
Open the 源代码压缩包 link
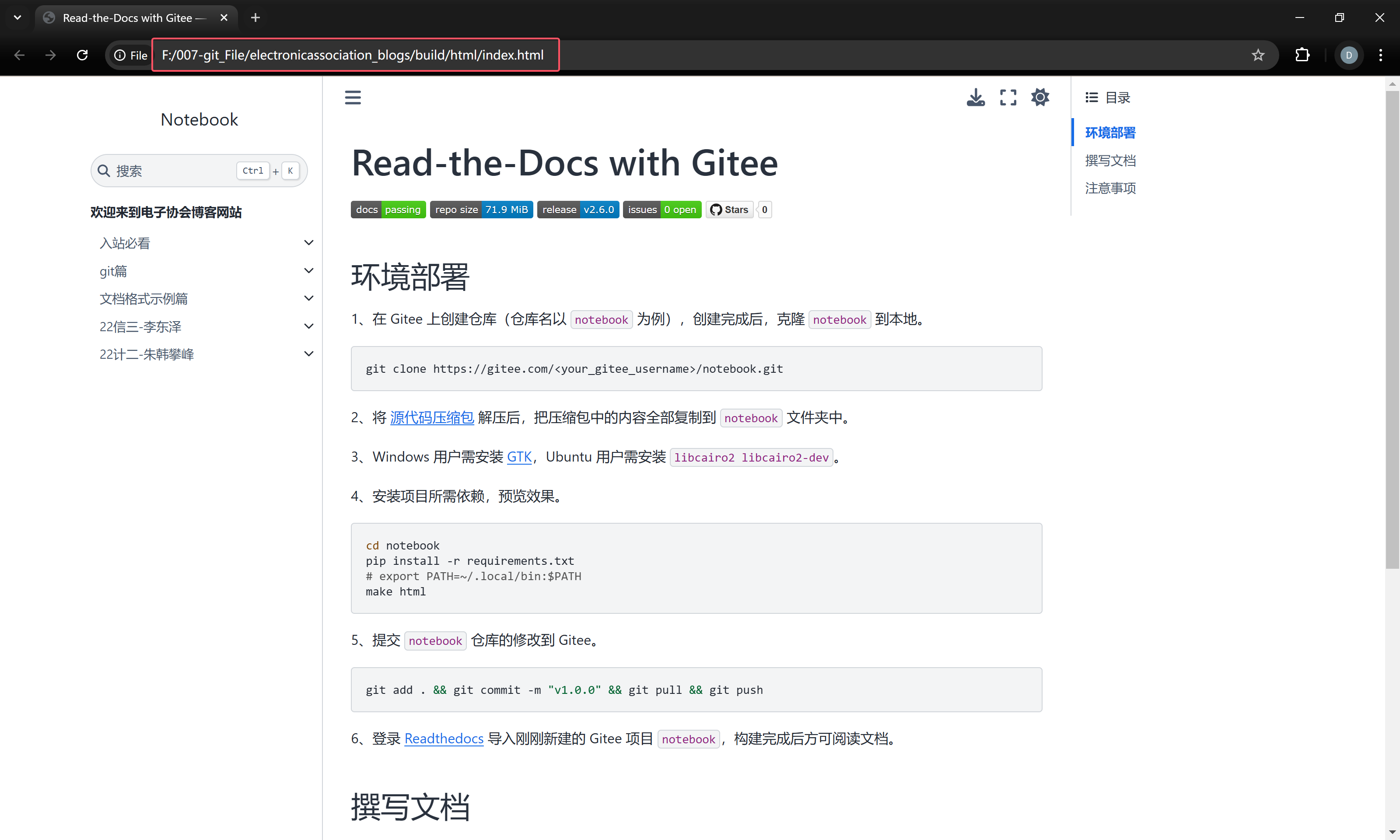[432, 418]
